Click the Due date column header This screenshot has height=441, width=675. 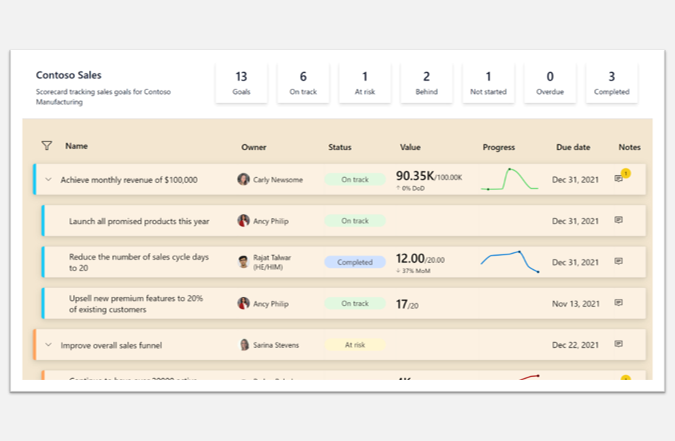(x=573, y=147)
